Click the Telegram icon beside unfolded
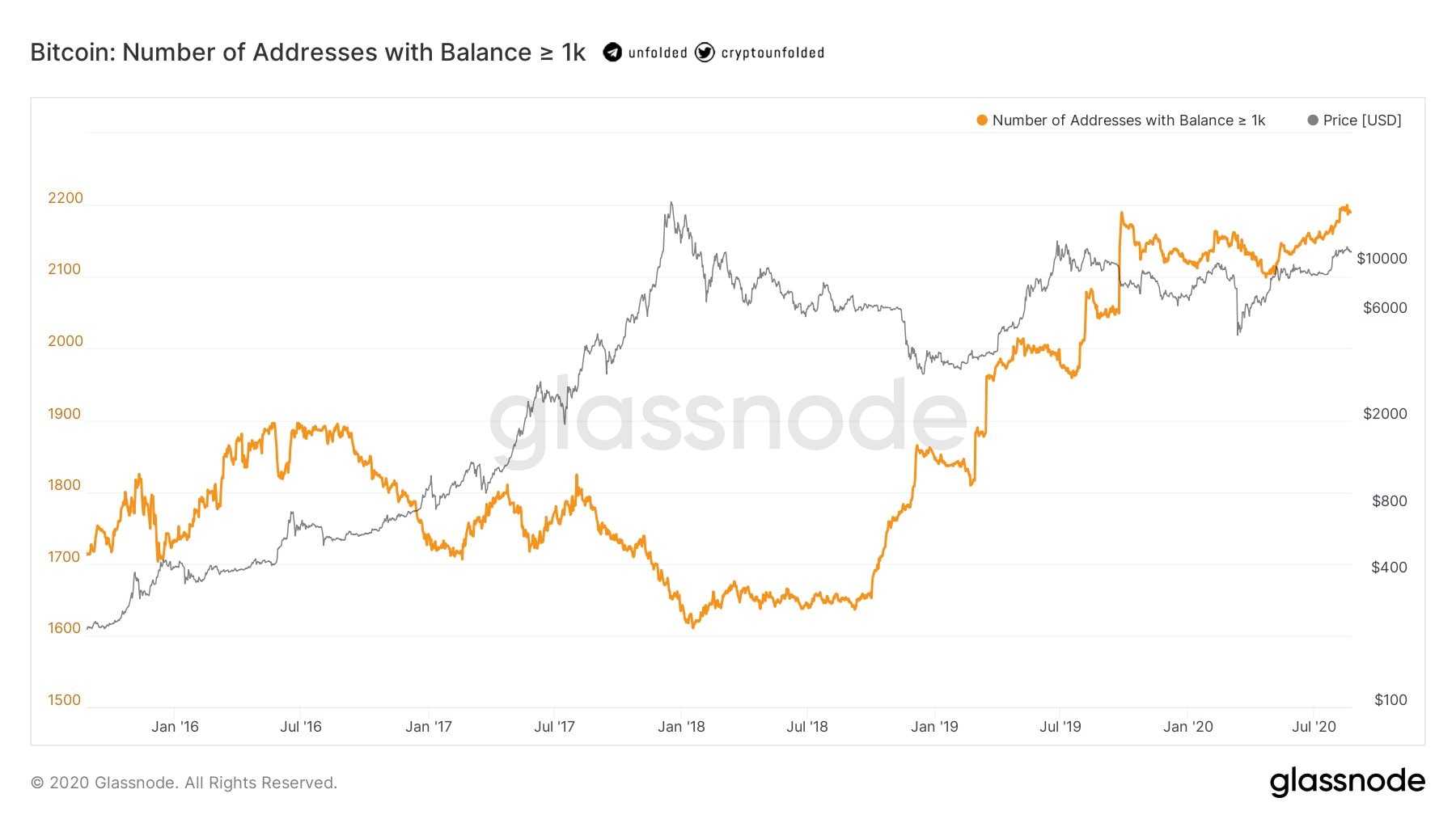 [x=612, y=53]
